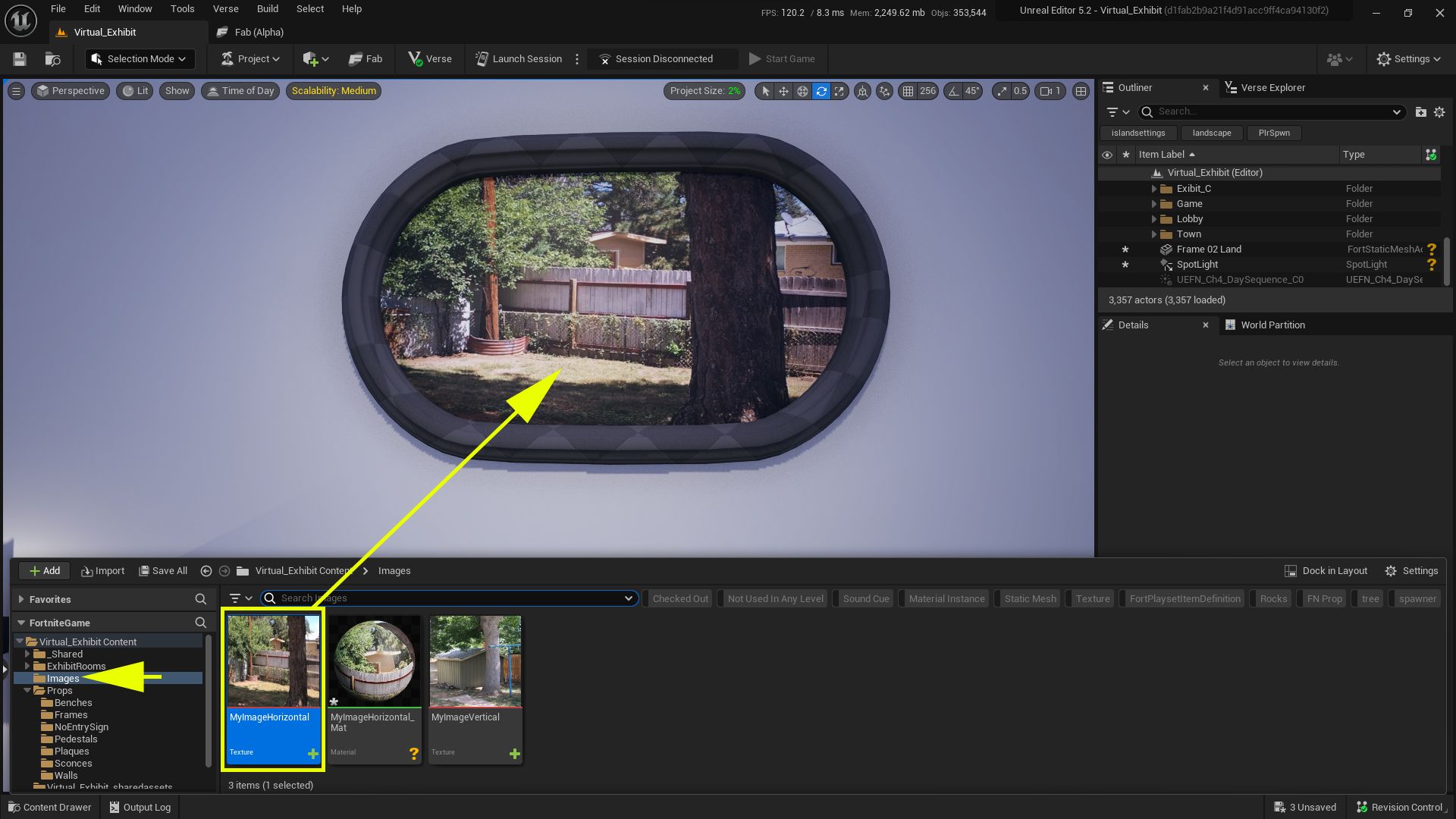1456x819 pixels.
Task: Save current level with floppy icon
Action: click(x=20, y=59)
